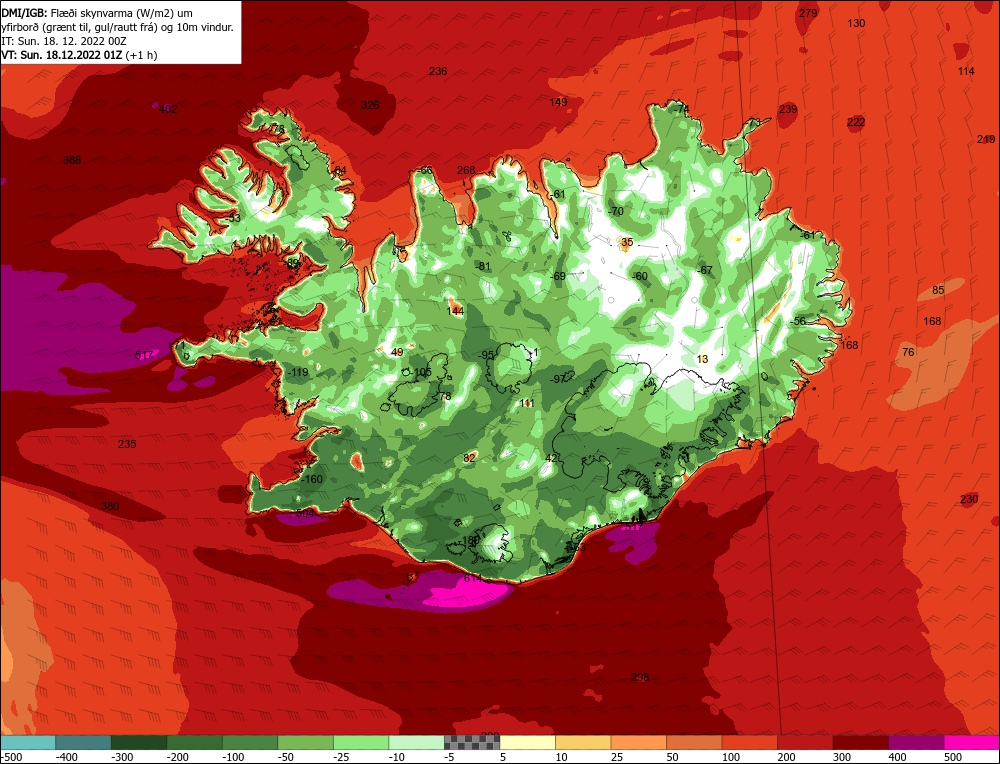1000x764 pixels.
Task: Click the flux value '326' on the map
Action: [370, 105]
